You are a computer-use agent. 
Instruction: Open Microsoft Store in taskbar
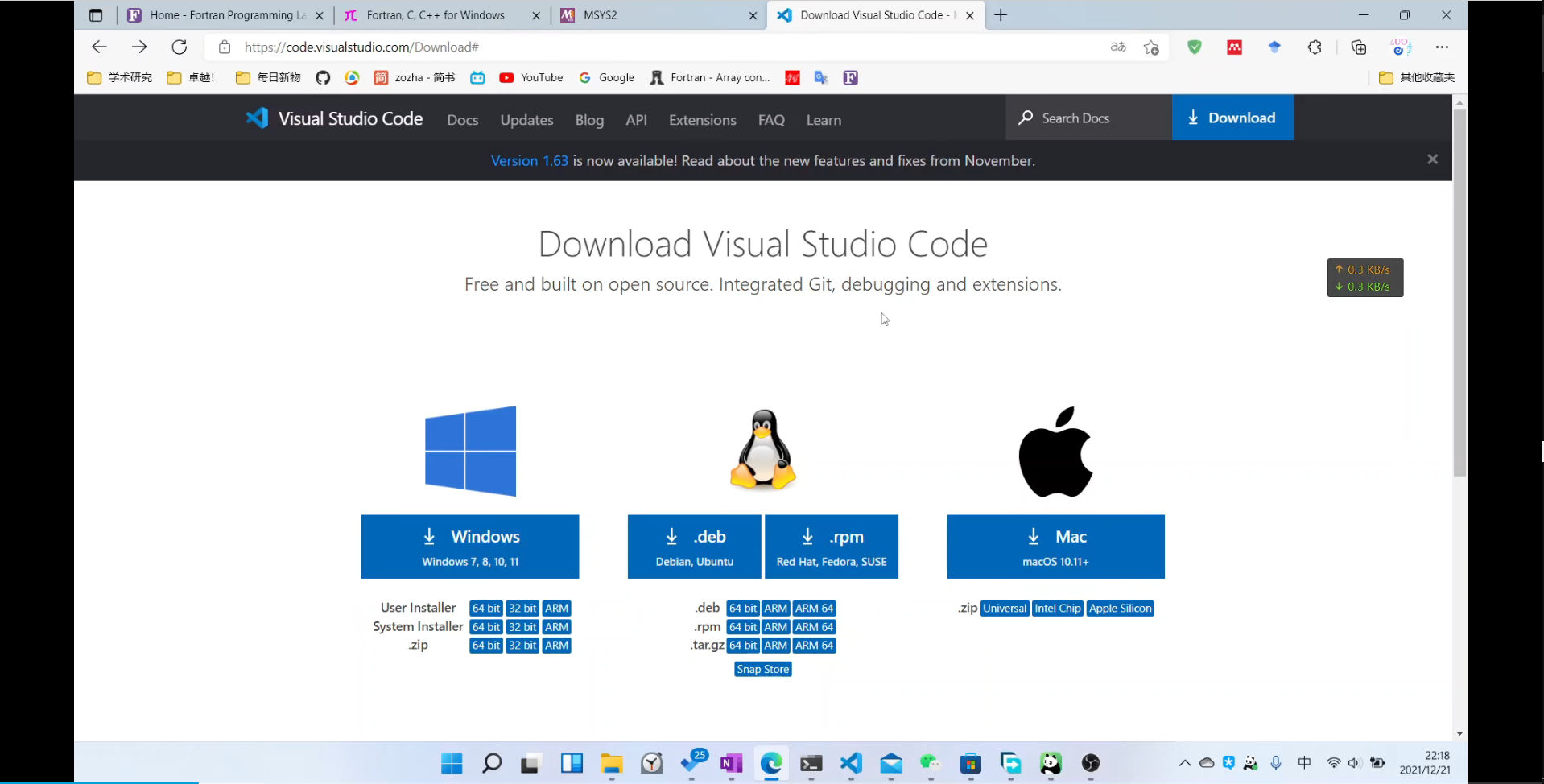[971, 762]
